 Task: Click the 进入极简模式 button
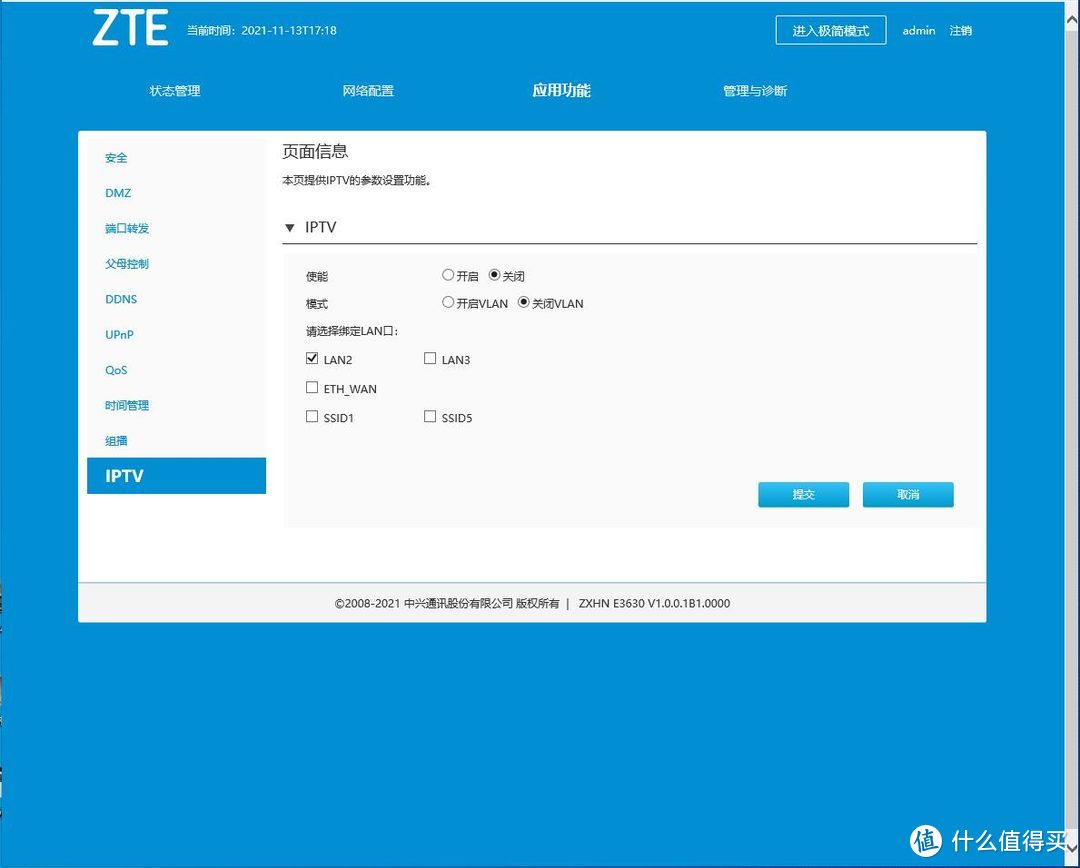(x=830, y=30)
